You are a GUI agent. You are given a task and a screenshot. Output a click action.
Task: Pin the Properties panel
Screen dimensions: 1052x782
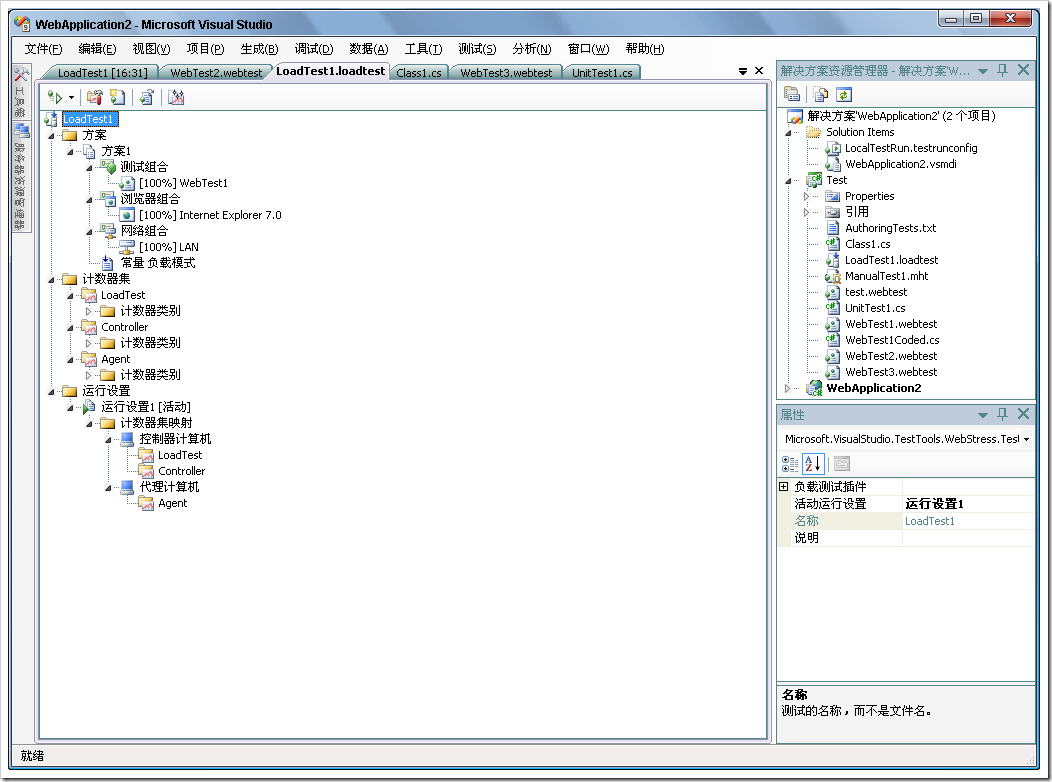1002,414
